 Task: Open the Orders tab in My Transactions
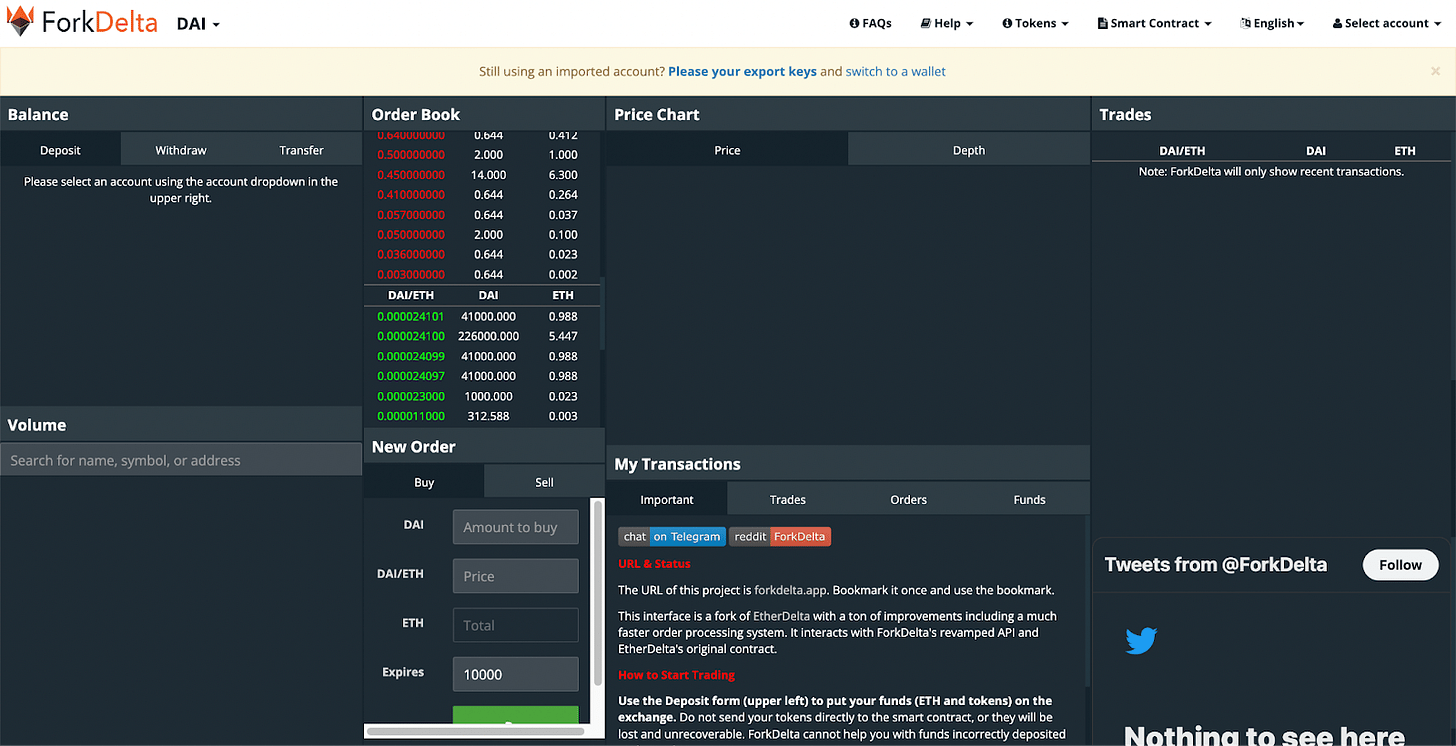[909, 499]
